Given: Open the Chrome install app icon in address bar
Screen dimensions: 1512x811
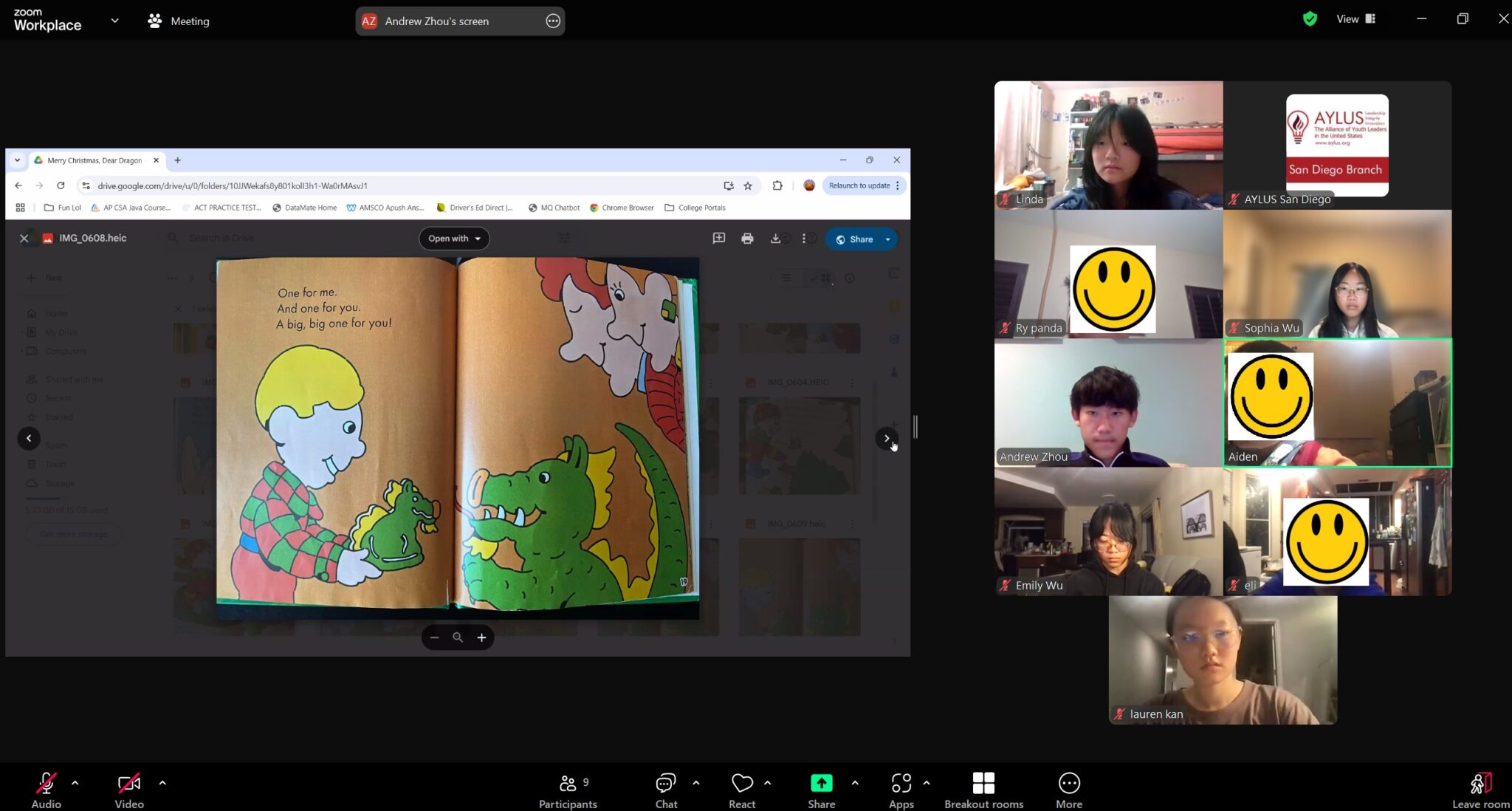Looking at the screenshot, I should click(729, 185).
